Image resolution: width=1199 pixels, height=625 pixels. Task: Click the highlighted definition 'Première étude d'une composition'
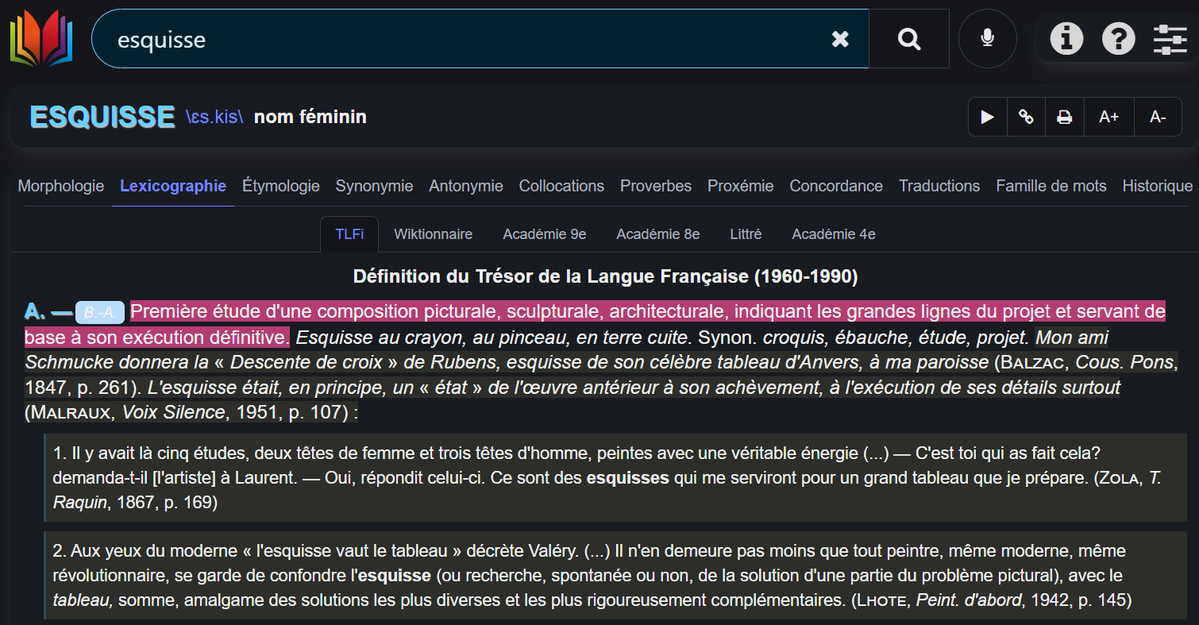tap(595, 324)
